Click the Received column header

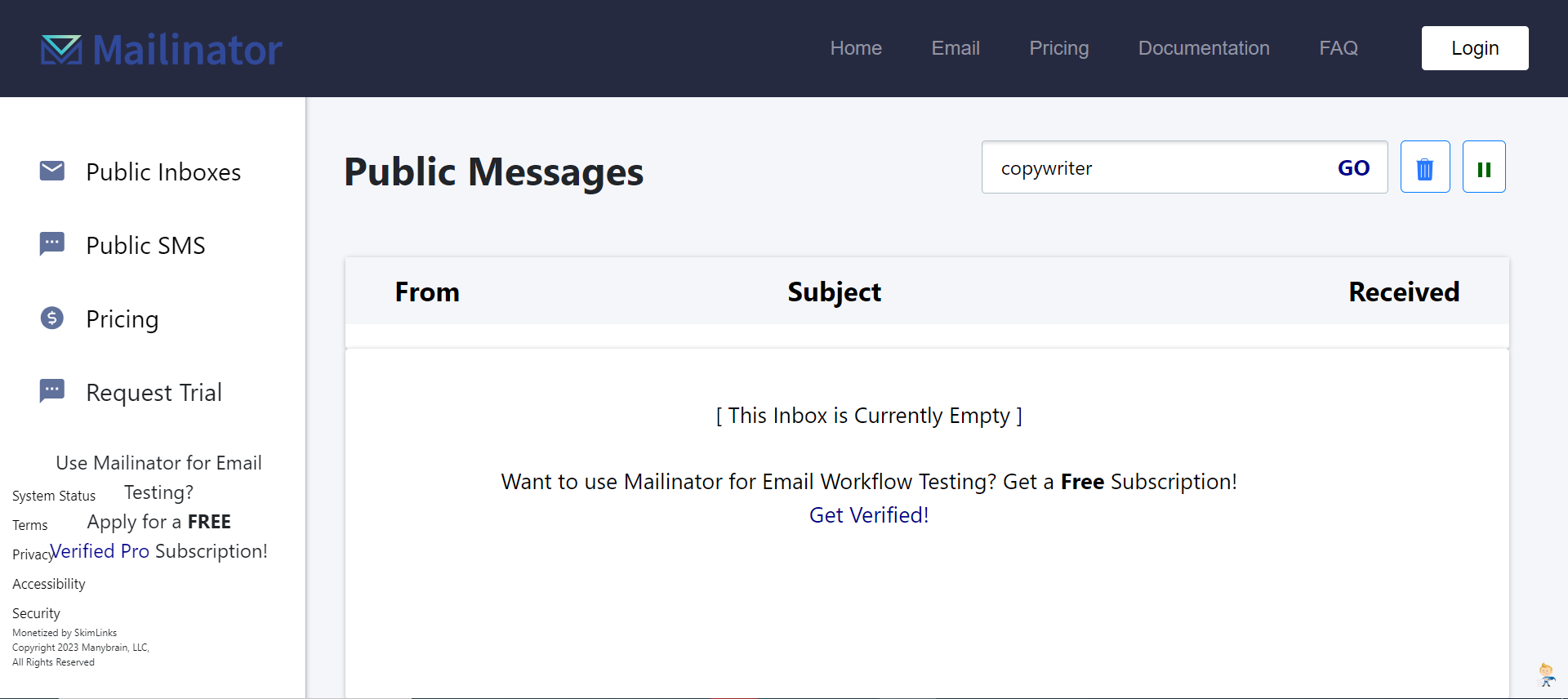[1404, 292]
